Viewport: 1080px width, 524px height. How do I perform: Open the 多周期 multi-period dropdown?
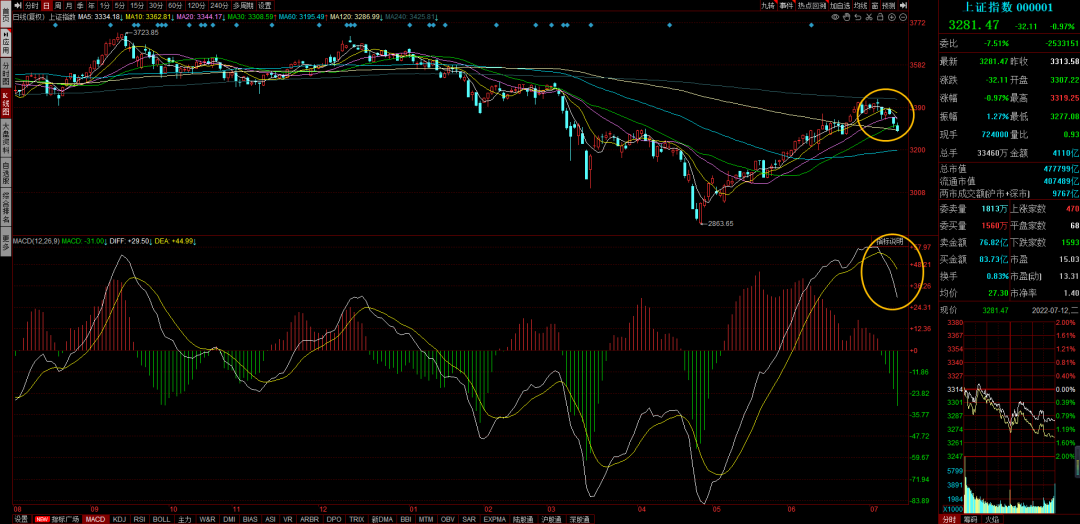[243, 5]
